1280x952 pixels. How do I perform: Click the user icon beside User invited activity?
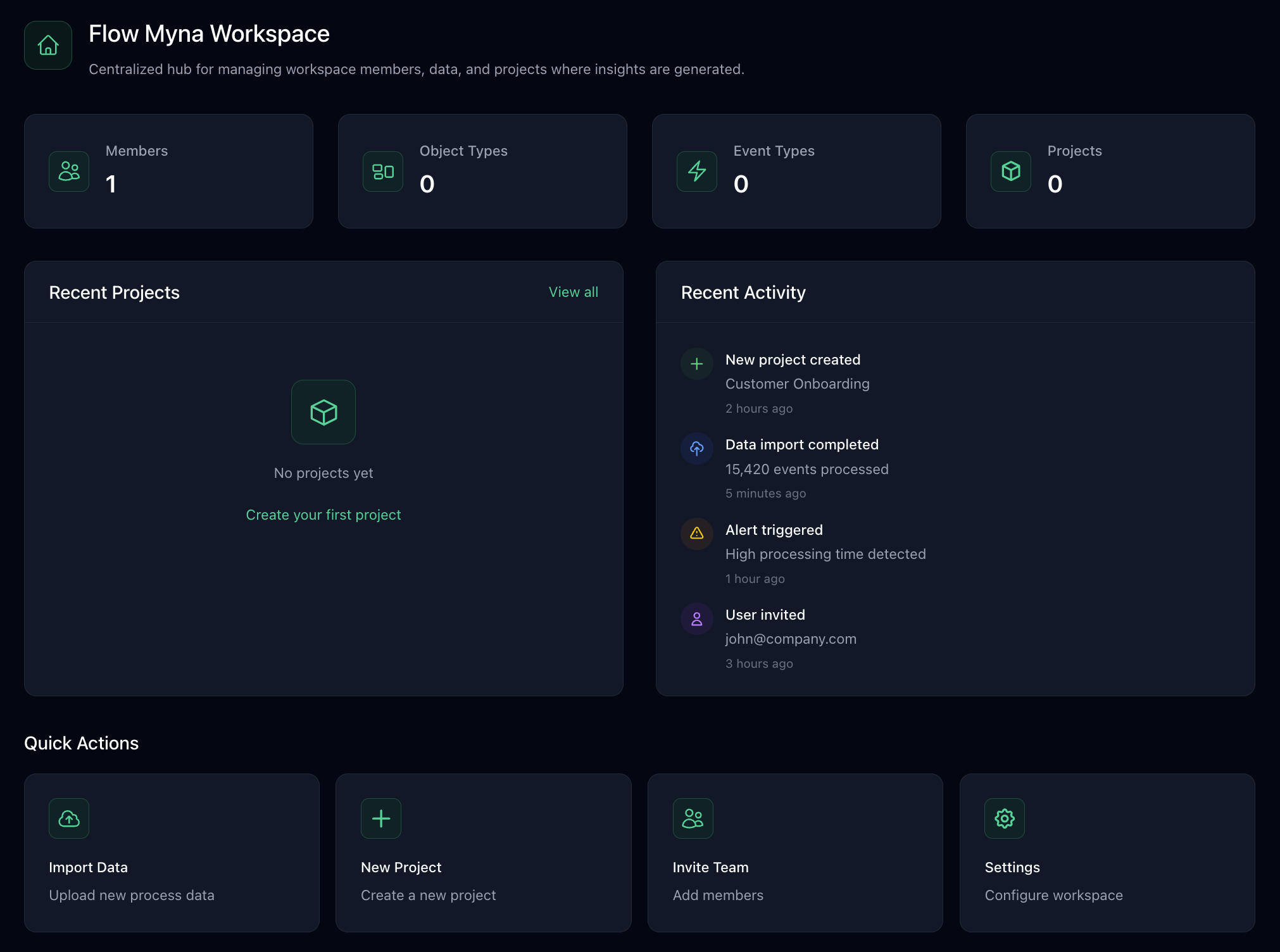[696, 618]
